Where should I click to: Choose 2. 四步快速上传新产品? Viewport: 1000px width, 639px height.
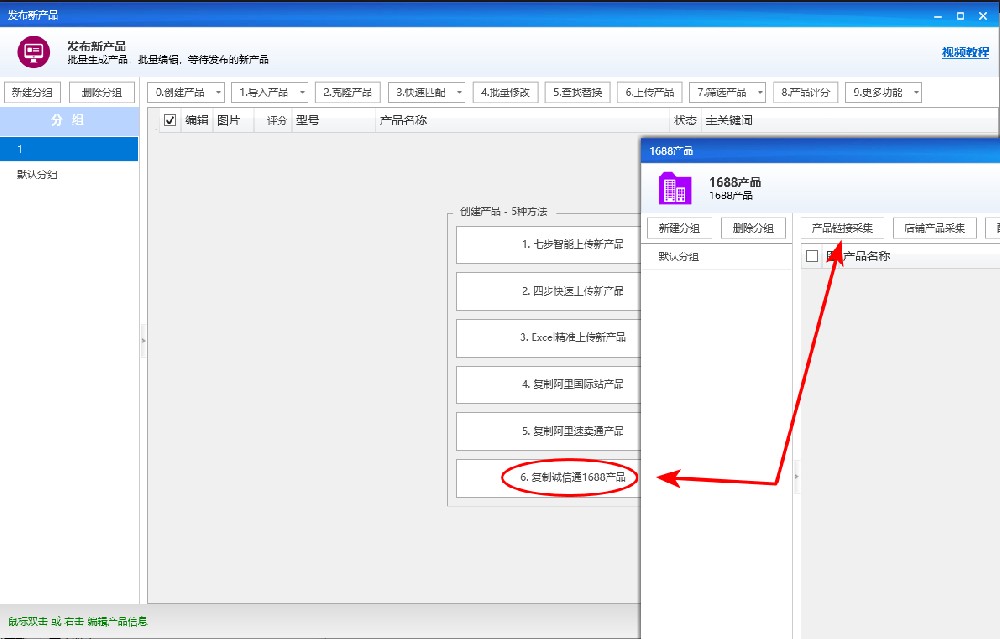[548, 291]
